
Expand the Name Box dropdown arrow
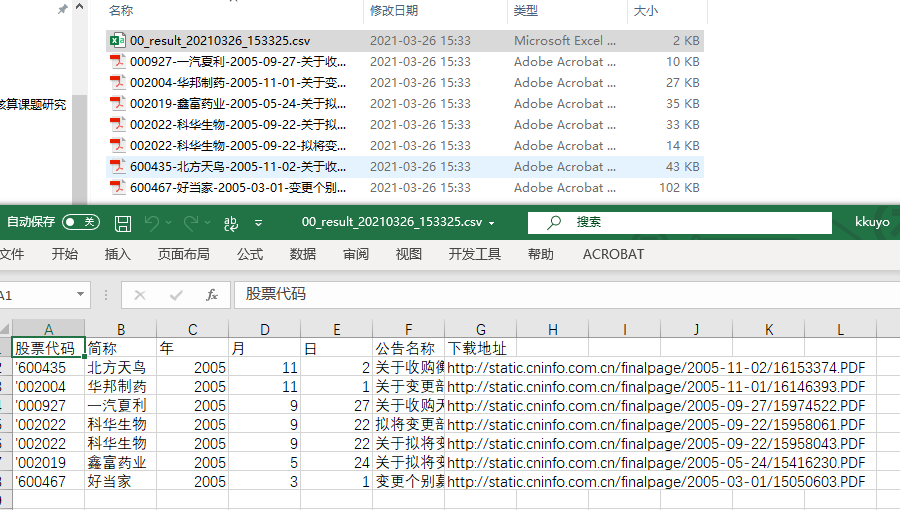(80, 295)
